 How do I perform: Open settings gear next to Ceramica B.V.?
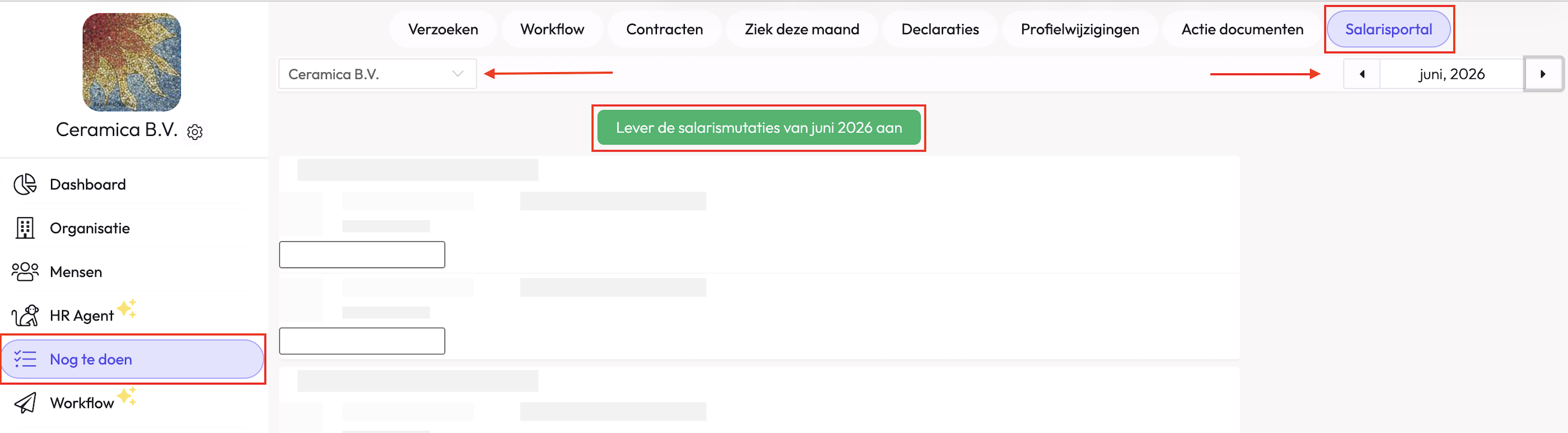pos(195,132)
